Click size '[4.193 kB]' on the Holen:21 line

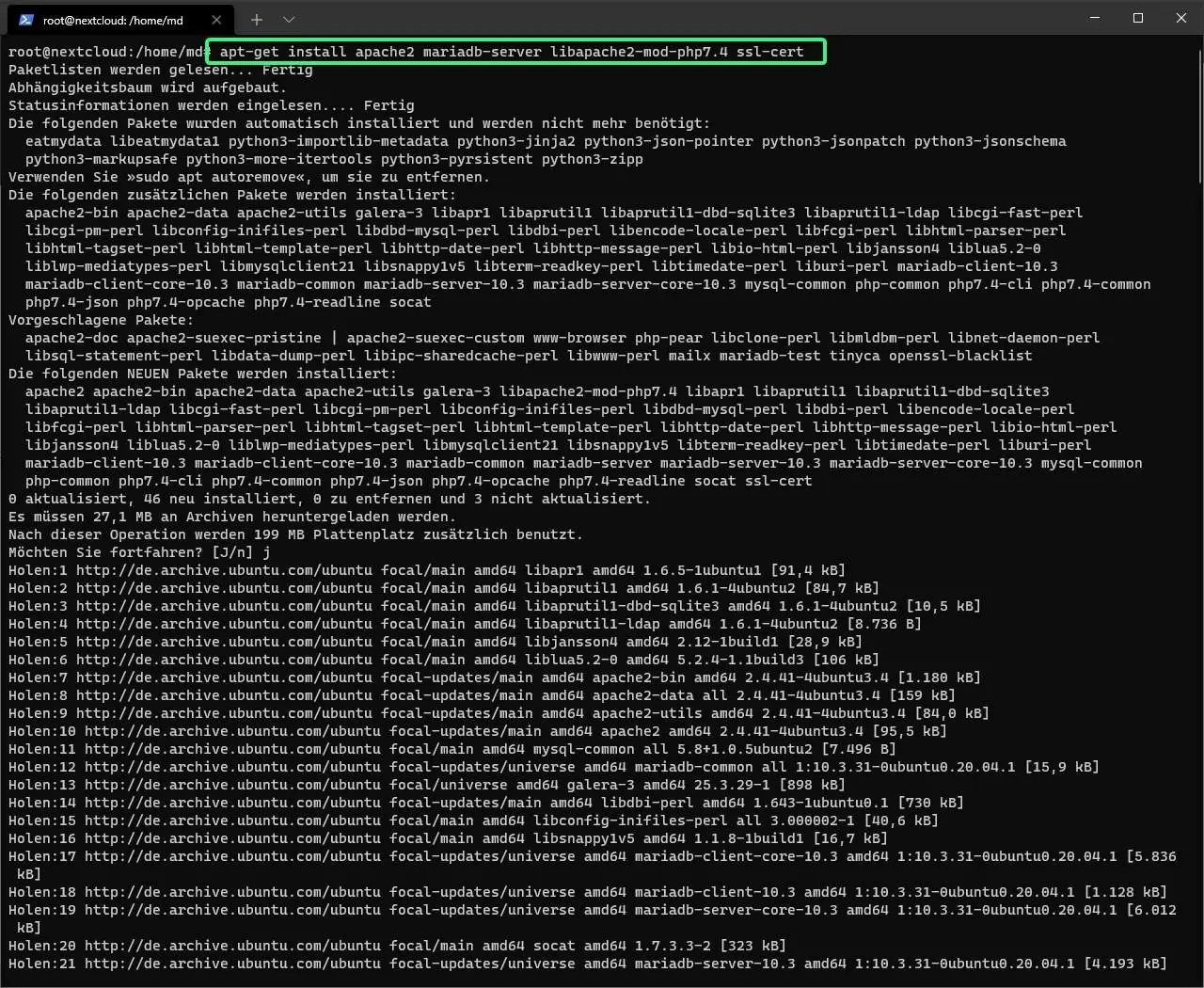[x=1125, y=964]
